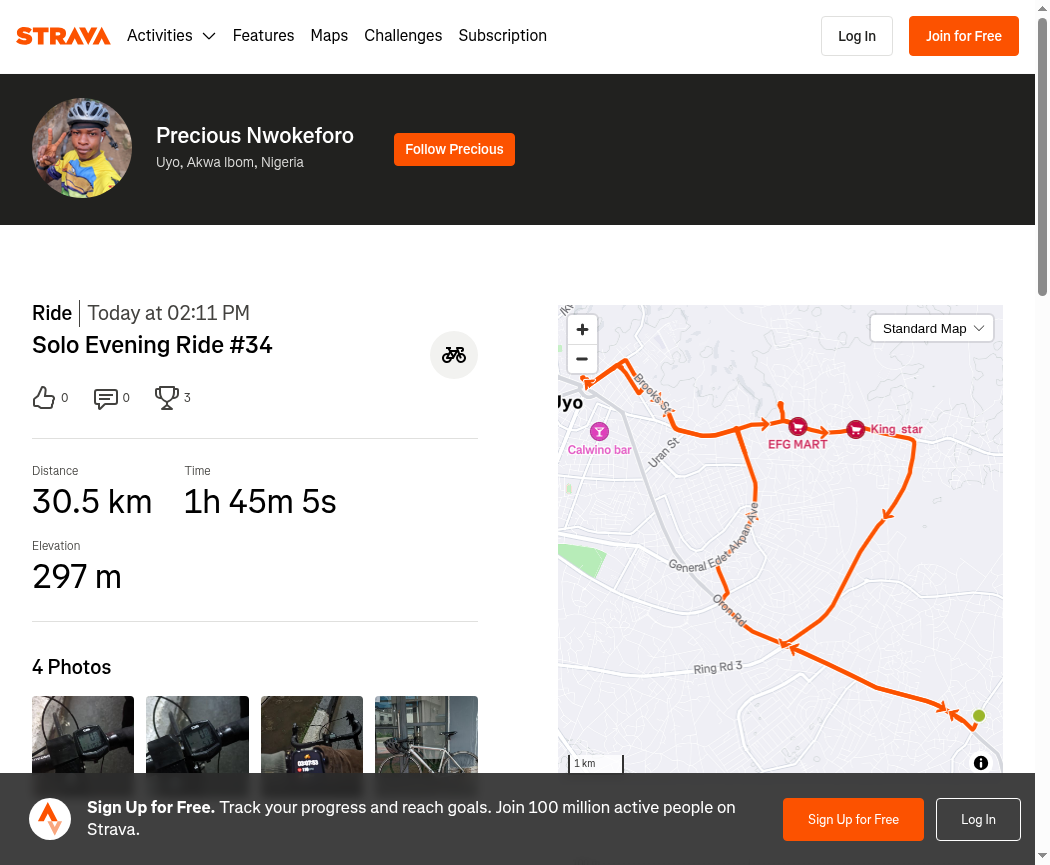Click Precious Nwokeforo's profile picture
The image size is (1050, 865).
(x=82, y=148)
